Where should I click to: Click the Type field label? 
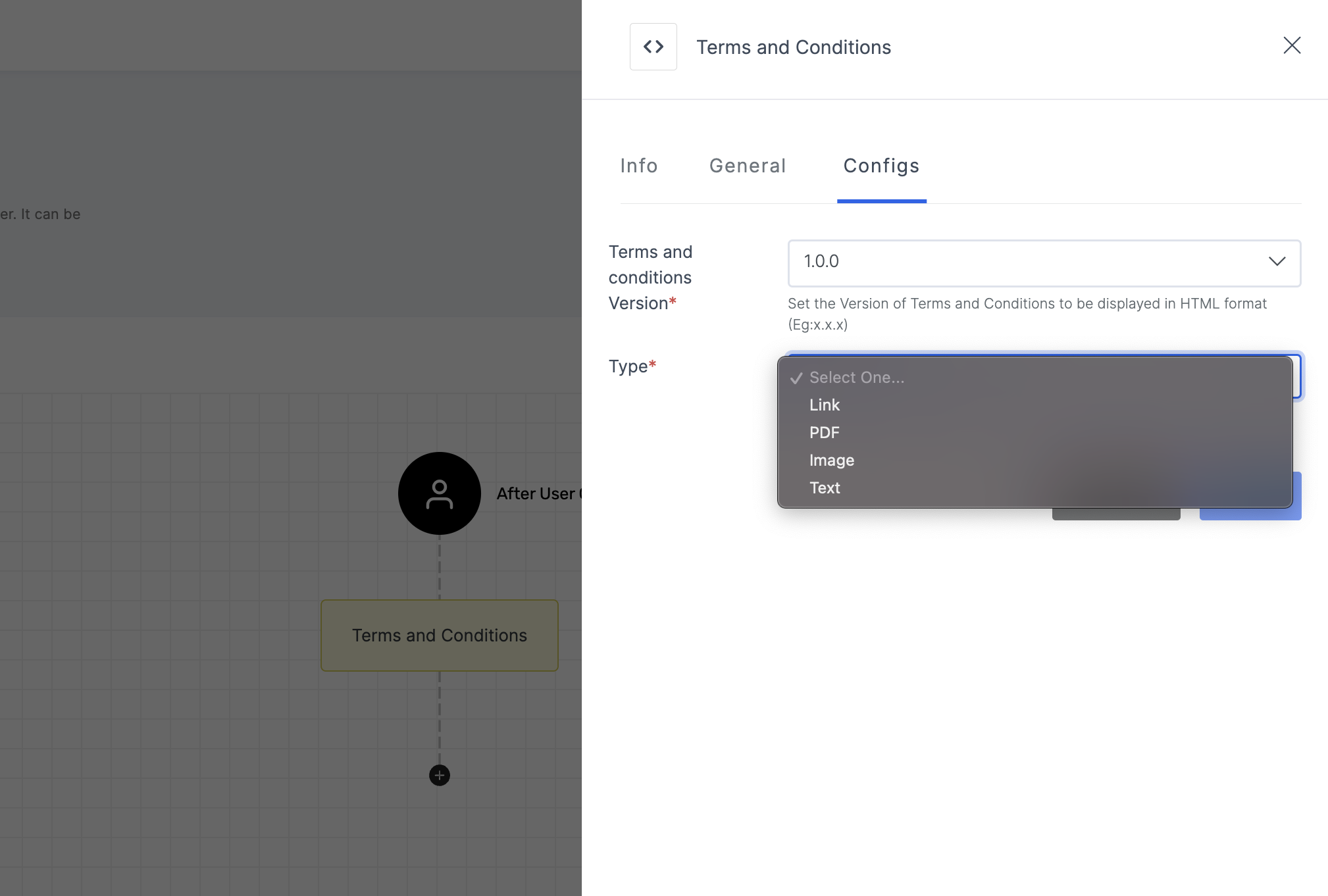[x=632, y=366]
